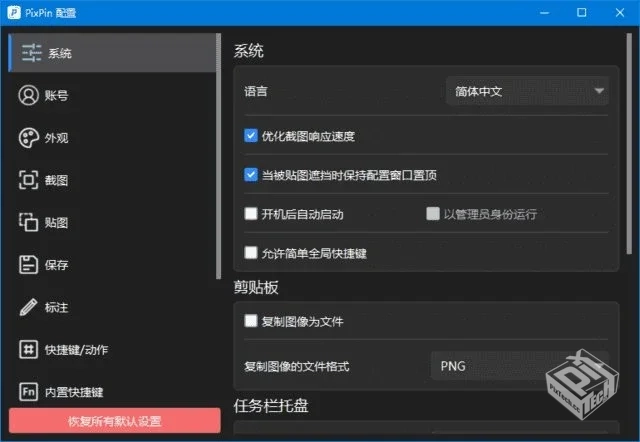The height and width of the screenshot is (442, 640).
Task: Select the 系统 settings category label
Action: pyautogui.click(x=60, y=53)
